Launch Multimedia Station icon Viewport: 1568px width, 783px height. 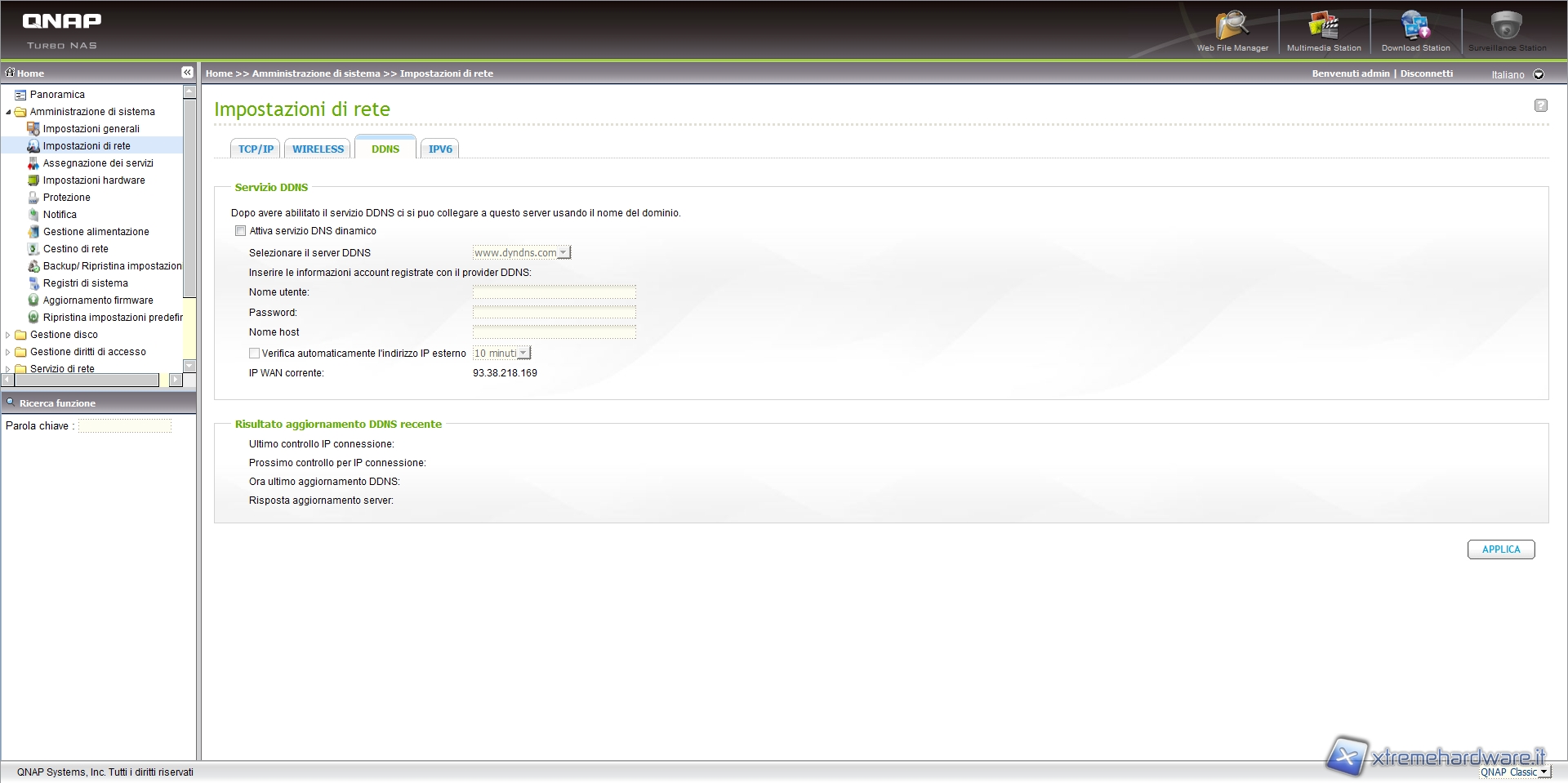click(1323, 27)
